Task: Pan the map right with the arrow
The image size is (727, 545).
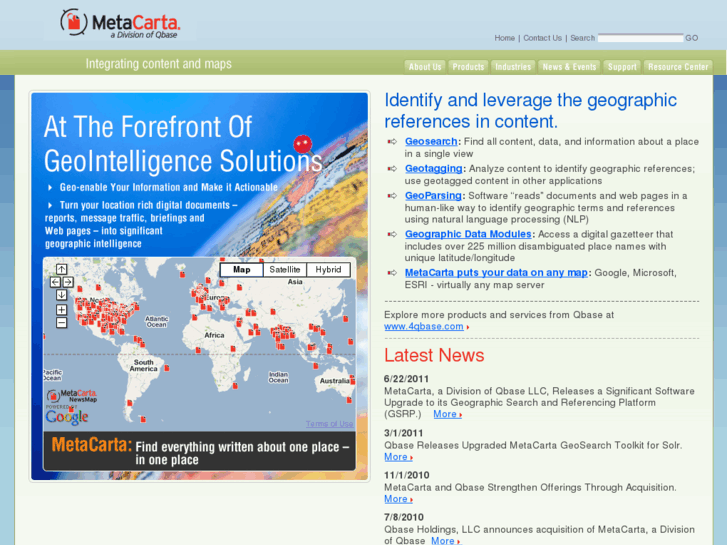Action: tap(68, 282)
